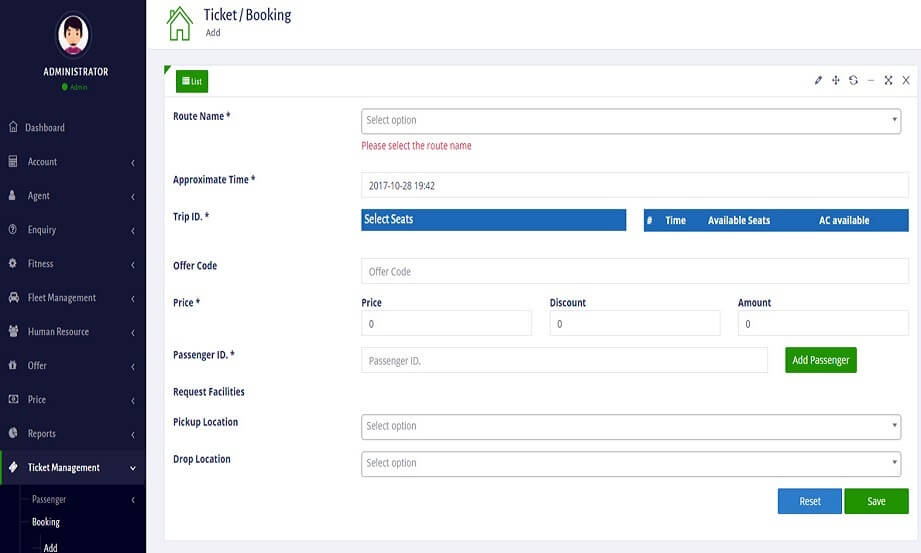
Task: Click the green home icon in header
Action: [x=179, y=23]
